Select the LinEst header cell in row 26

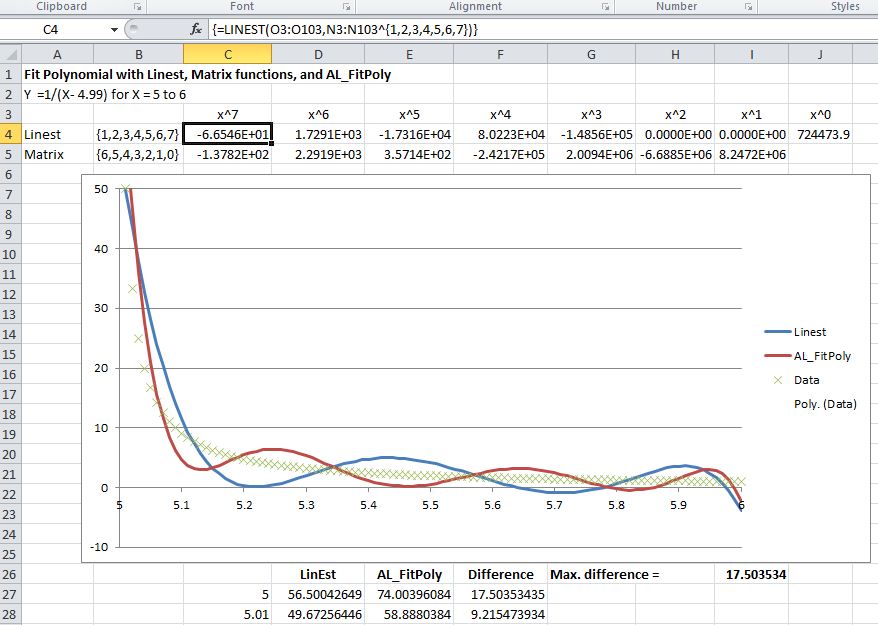317,574
